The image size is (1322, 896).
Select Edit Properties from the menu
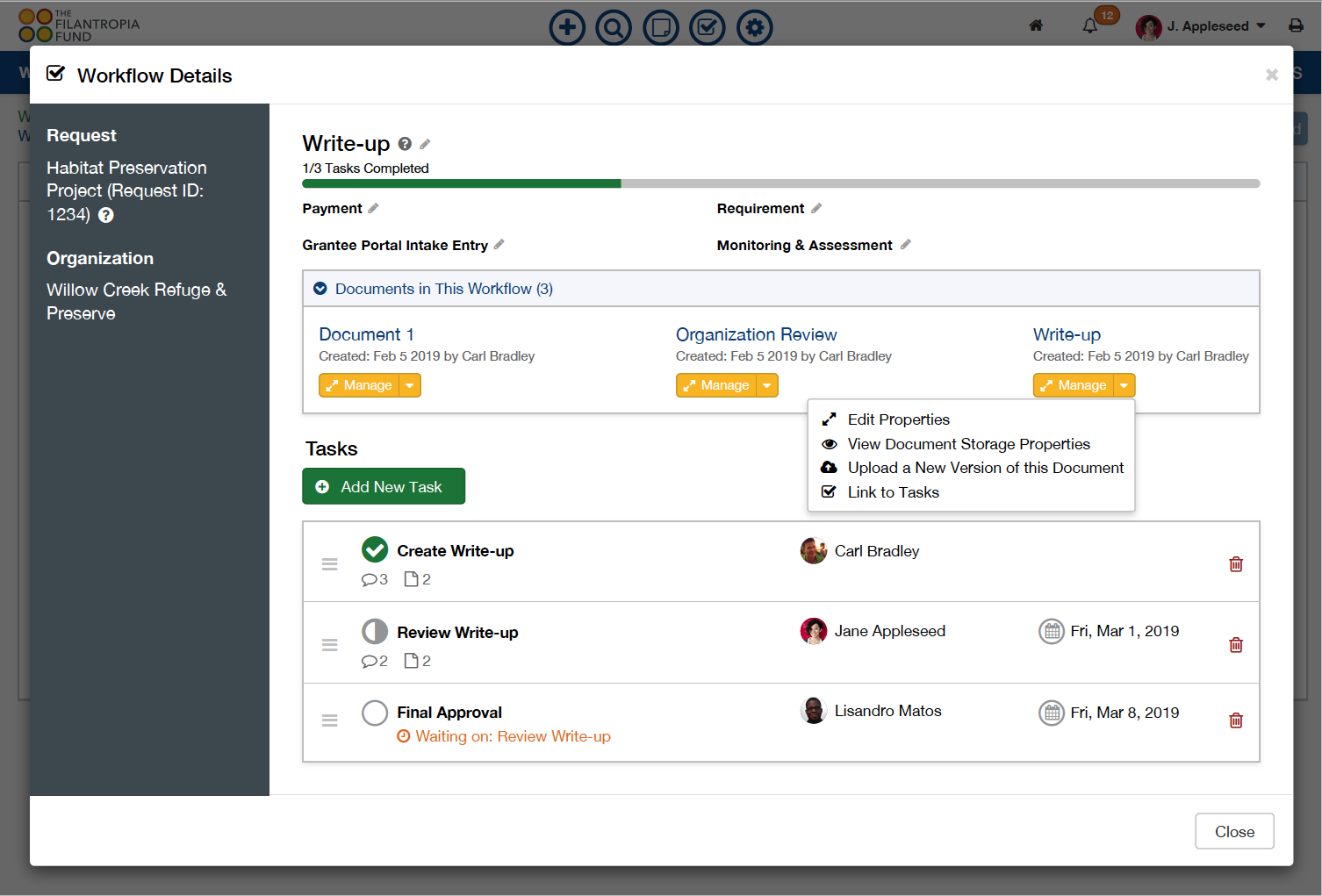pos(898,419)
